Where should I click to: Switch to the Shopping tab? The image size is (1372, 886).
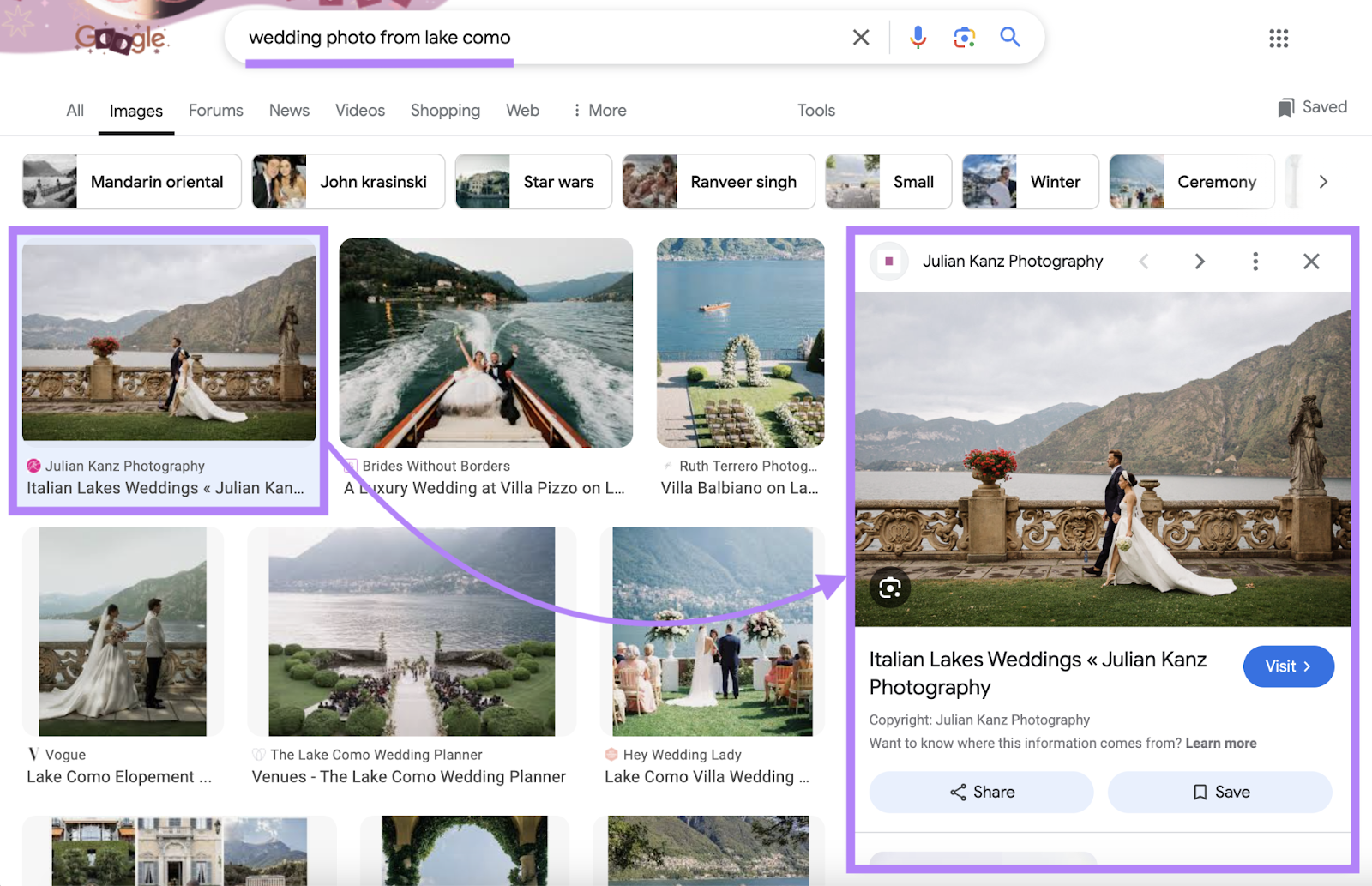[445, 110]
